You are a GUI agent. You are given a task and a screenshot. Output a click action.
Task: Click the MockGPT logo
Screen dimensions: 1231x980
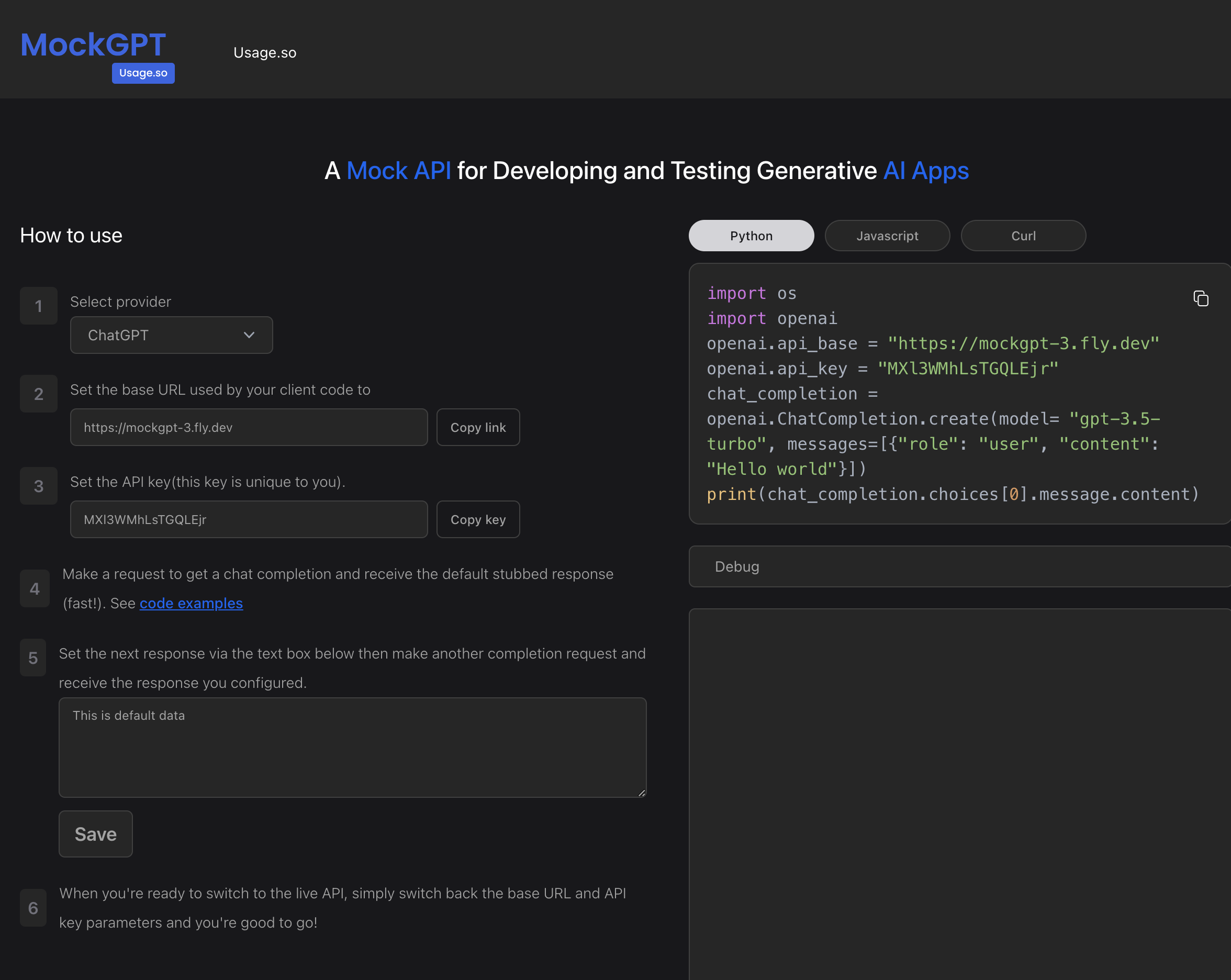coord(93,44)
